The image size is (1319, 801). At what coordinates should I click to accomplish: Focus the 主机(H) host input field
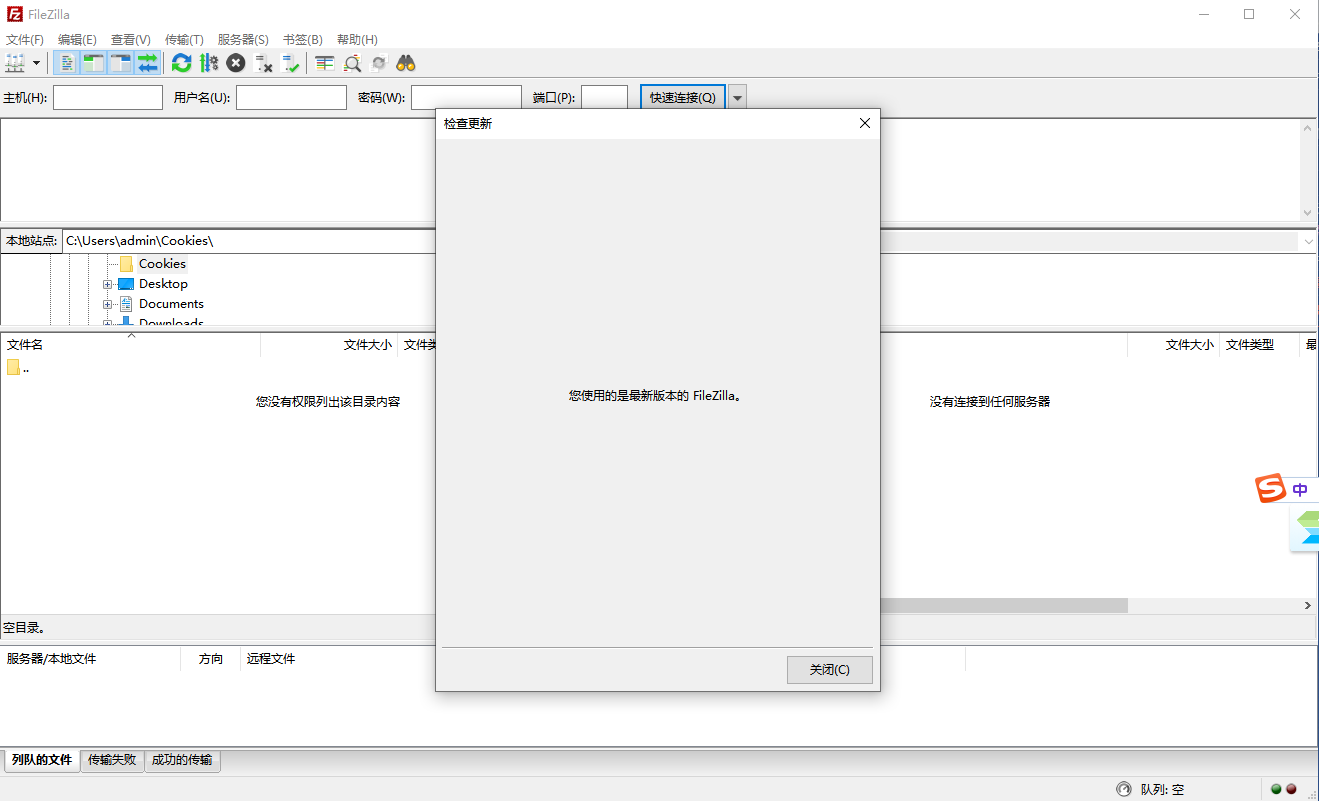pyautogui.click(x=108, y=97)
